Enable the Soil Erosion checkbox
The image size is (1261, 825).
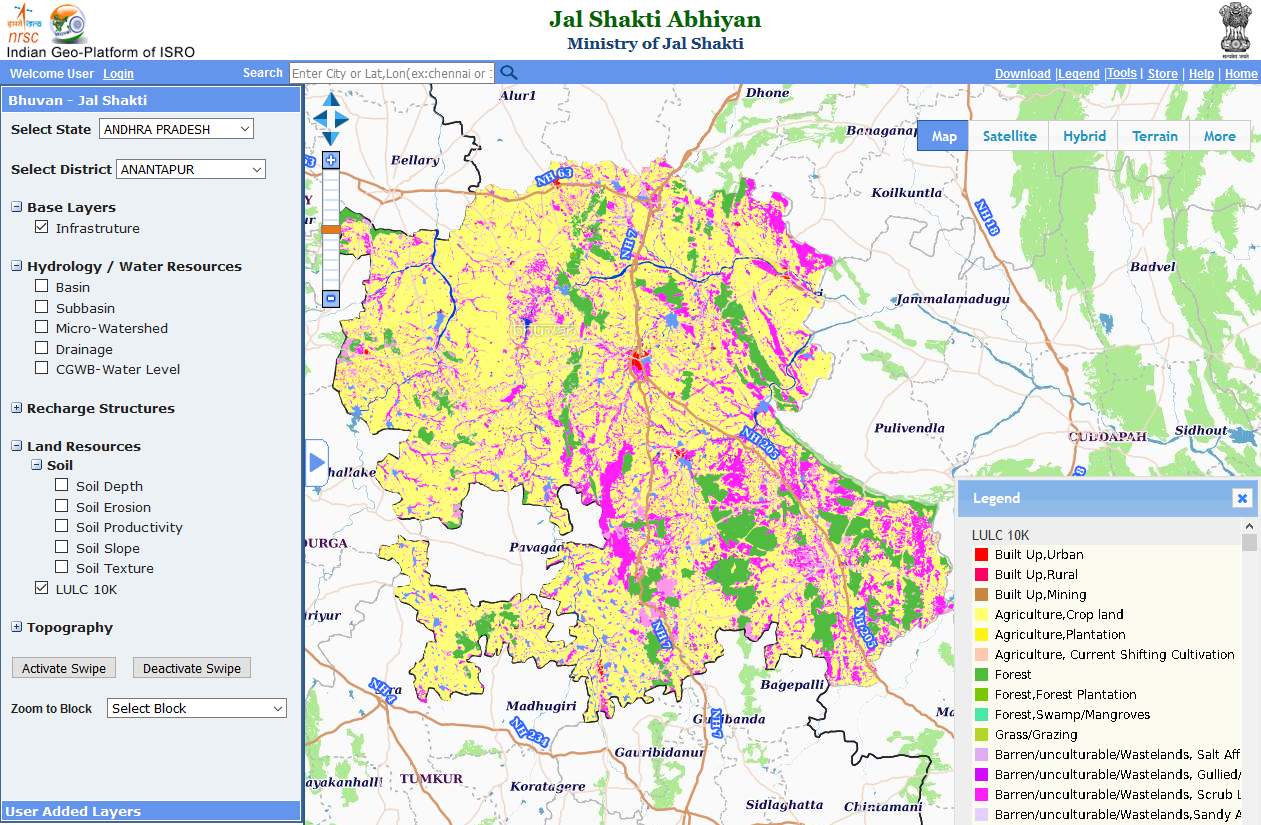[62, 506]
